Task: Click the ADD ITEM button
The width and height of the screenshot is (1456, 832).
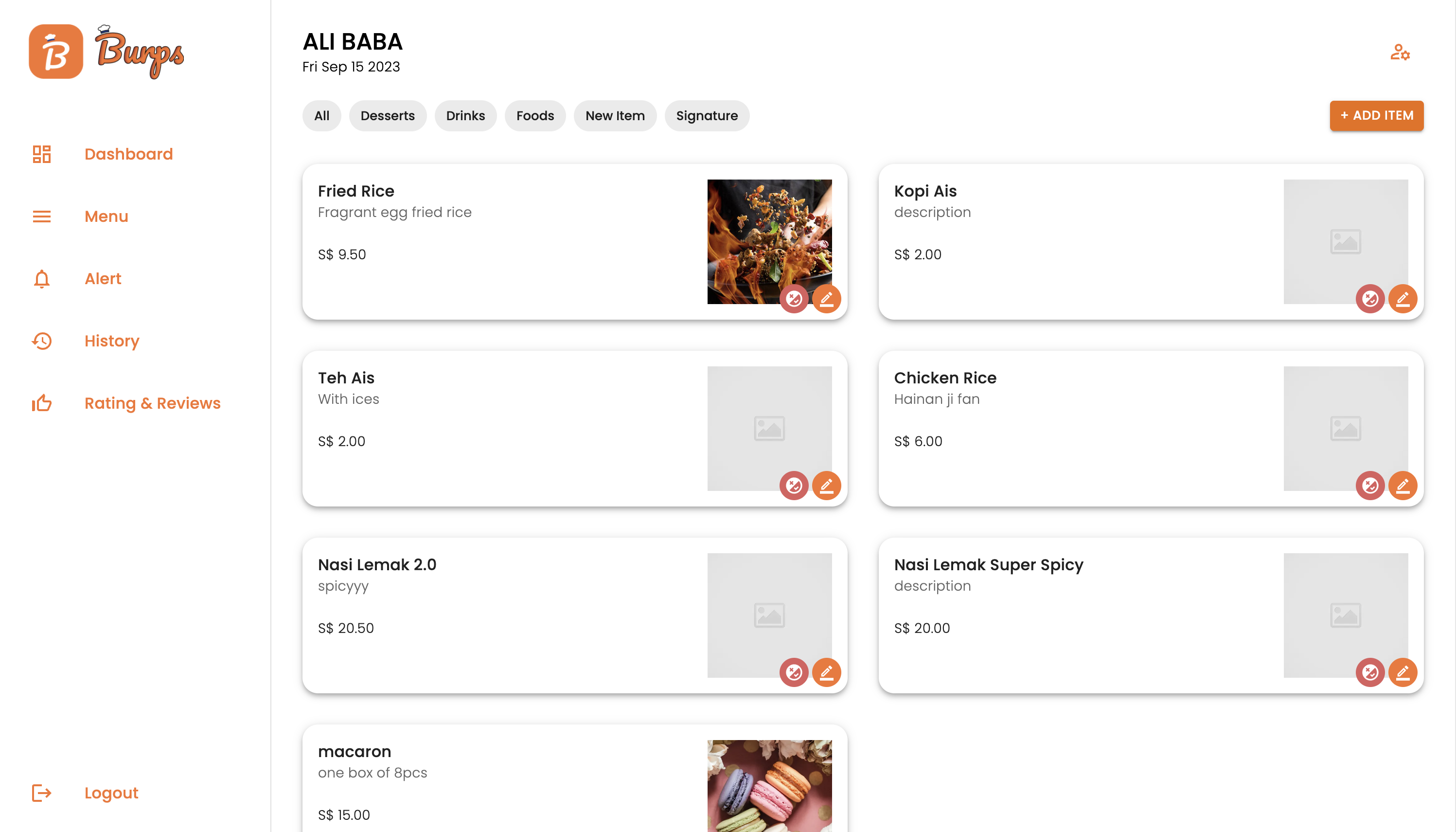Action: click(x=1377, y=115)
